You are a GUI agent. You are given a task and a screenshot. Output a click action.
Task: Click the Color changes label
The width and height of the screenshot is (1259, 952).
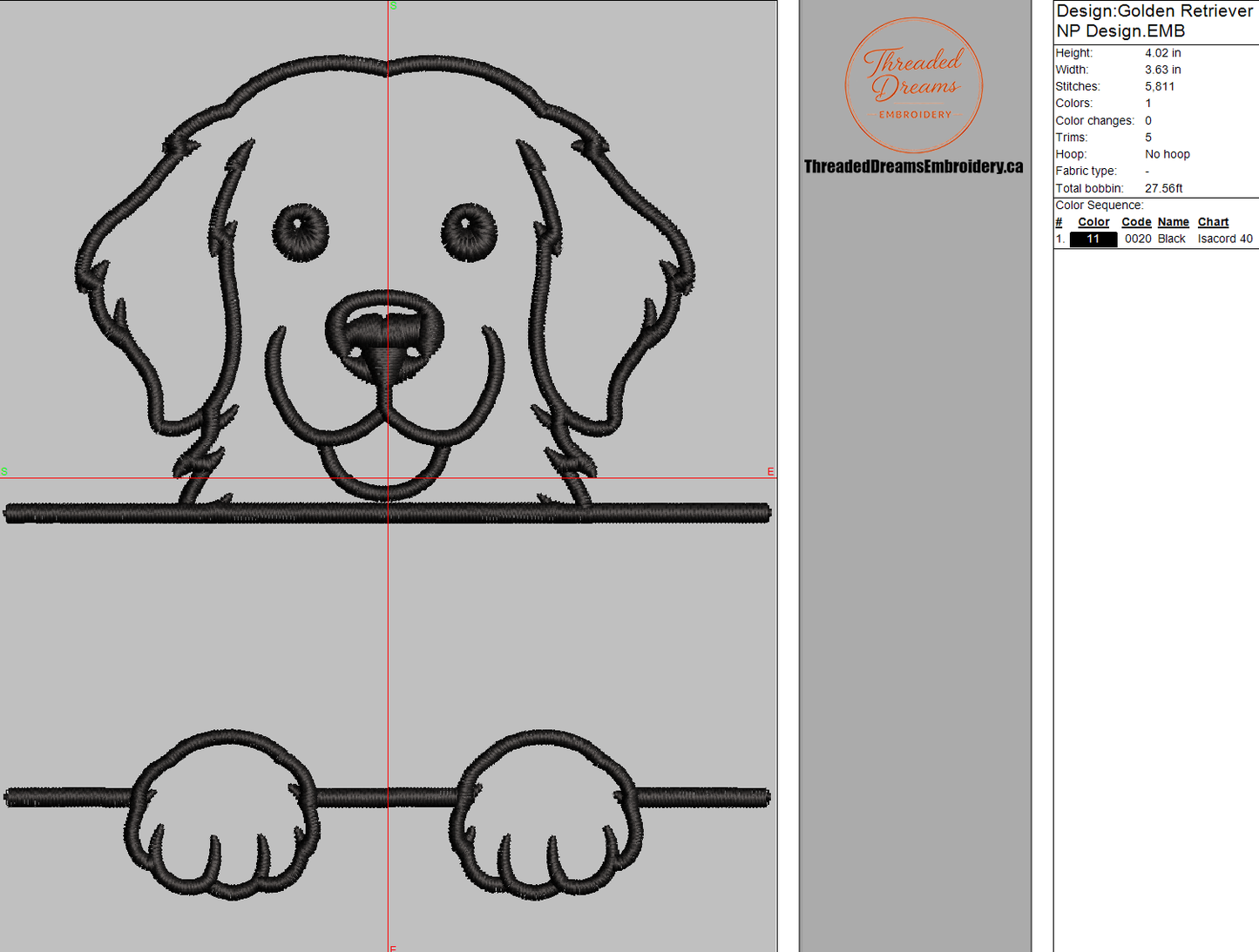[1094, 120]
